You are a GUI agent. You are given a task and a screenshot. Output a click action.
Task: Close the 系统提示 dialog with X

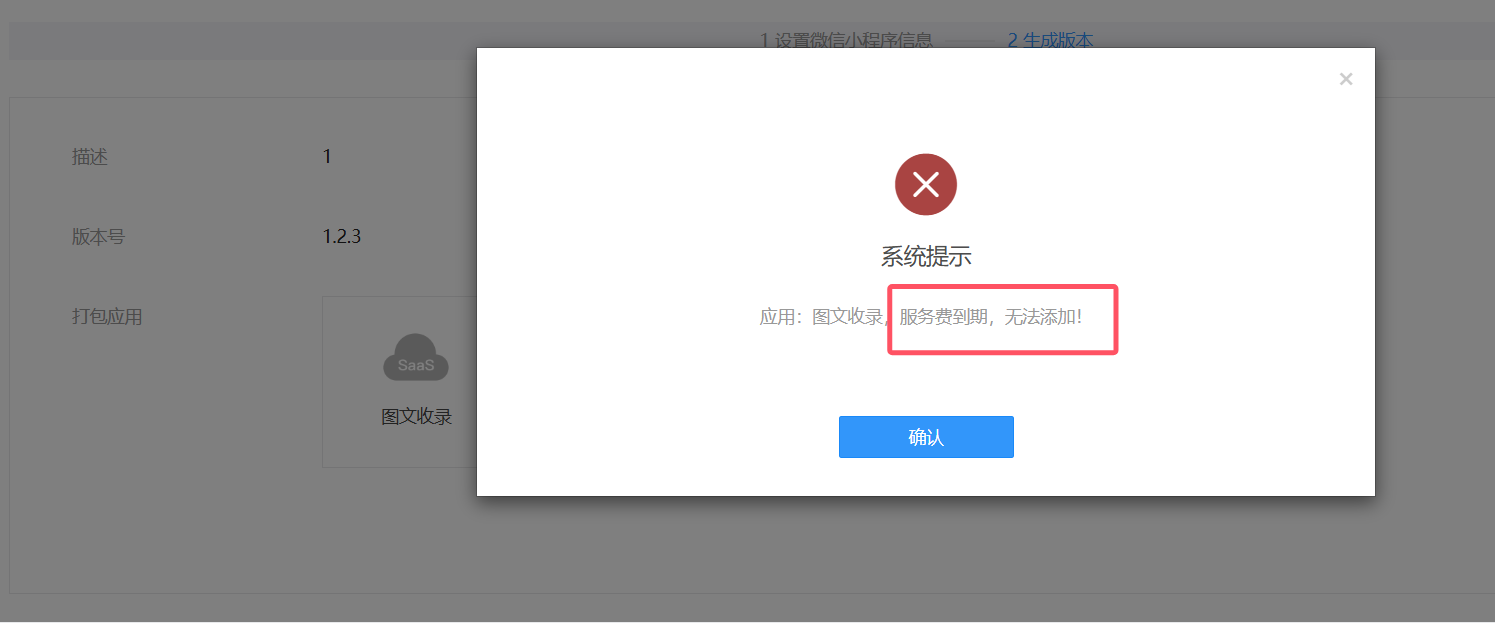tap(1346, 79)
